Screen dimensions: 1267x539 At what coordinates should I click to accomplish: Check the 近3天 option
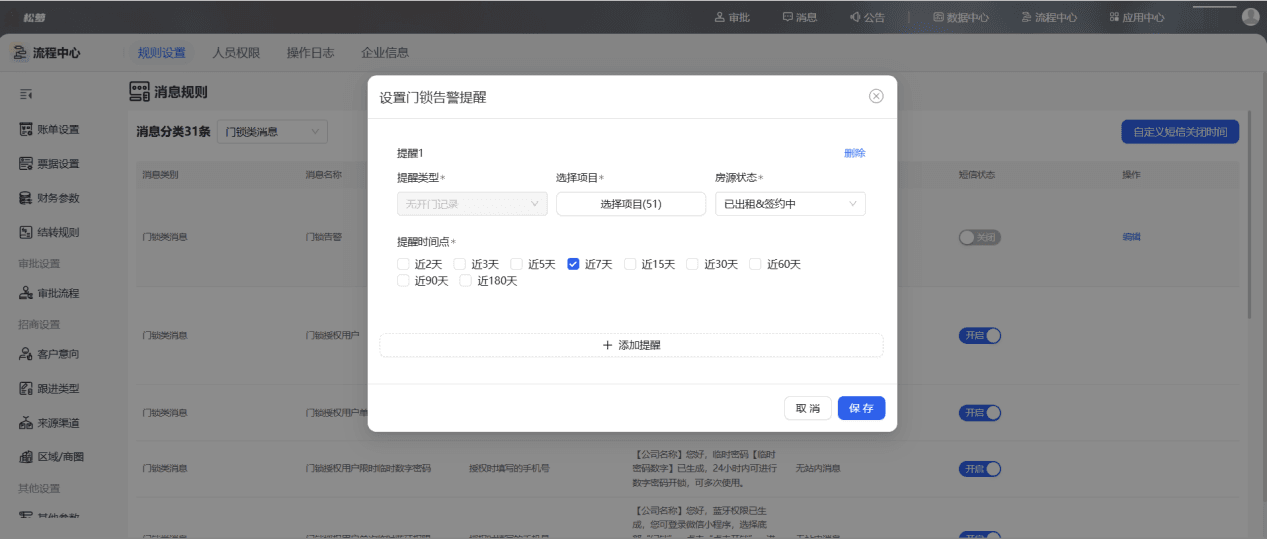(460, 264)
